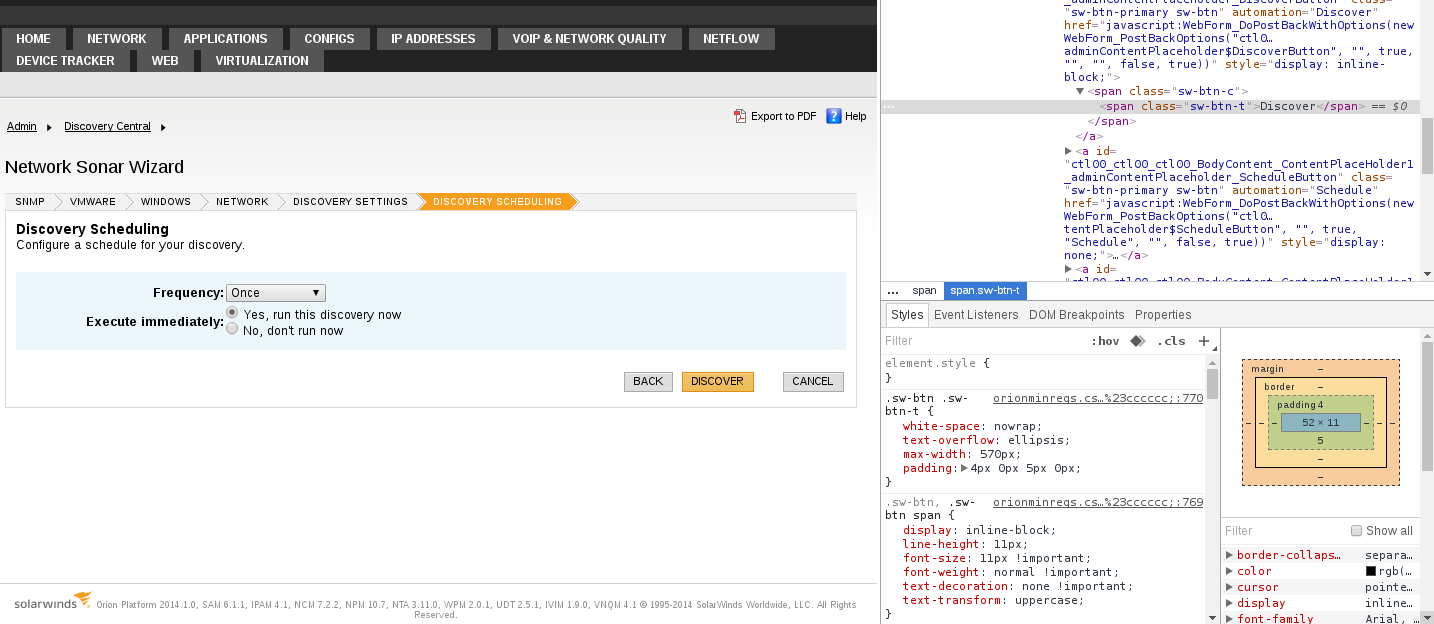Screen dimensions: 1434x624
Task: Open the orionminreqs.css :769 source link
Action: tap(1098, 502)
